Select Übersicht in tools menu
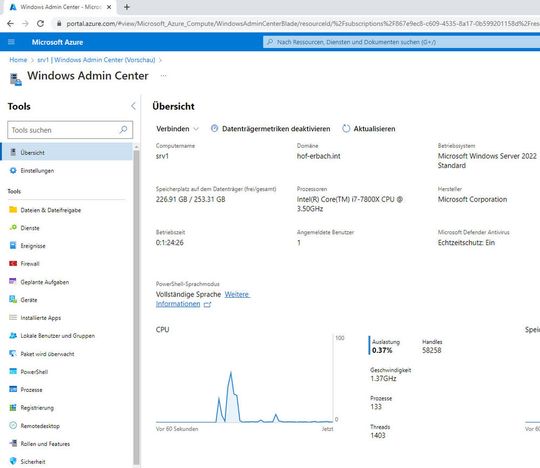 (67, 152)
